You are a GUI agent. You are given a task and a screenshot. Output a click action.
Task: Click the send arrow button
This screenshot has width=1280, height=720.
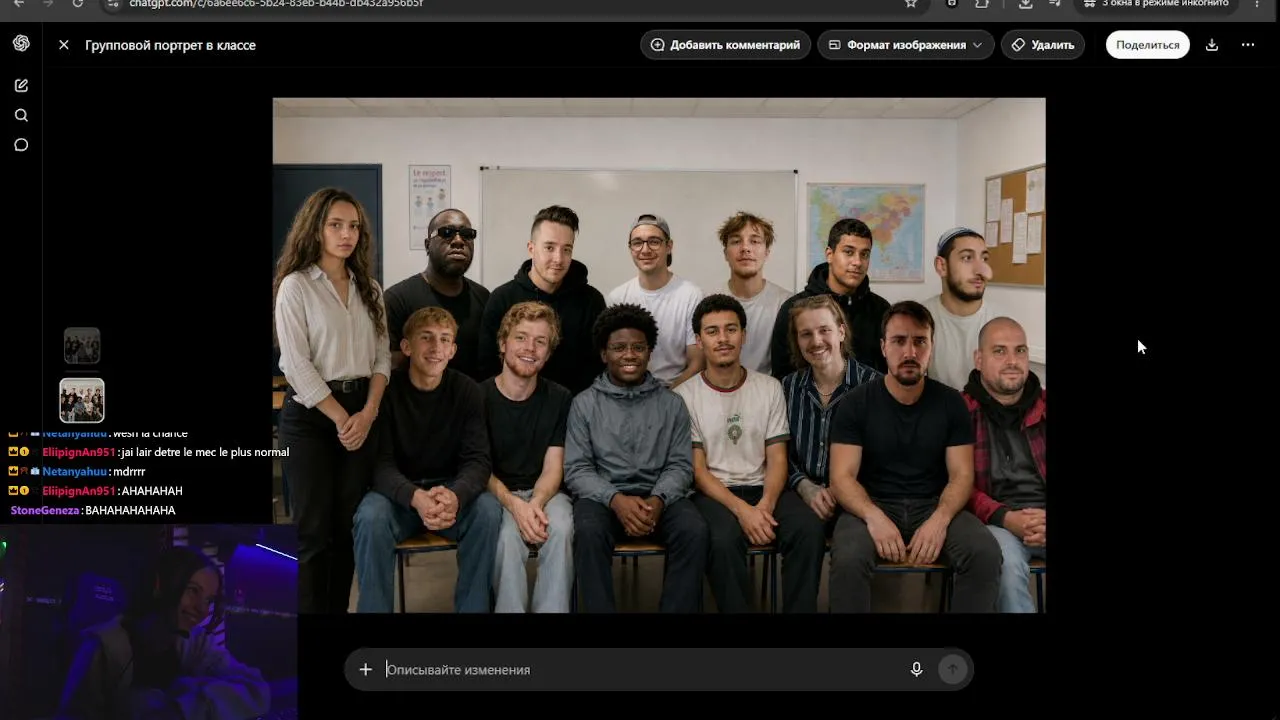952,670
